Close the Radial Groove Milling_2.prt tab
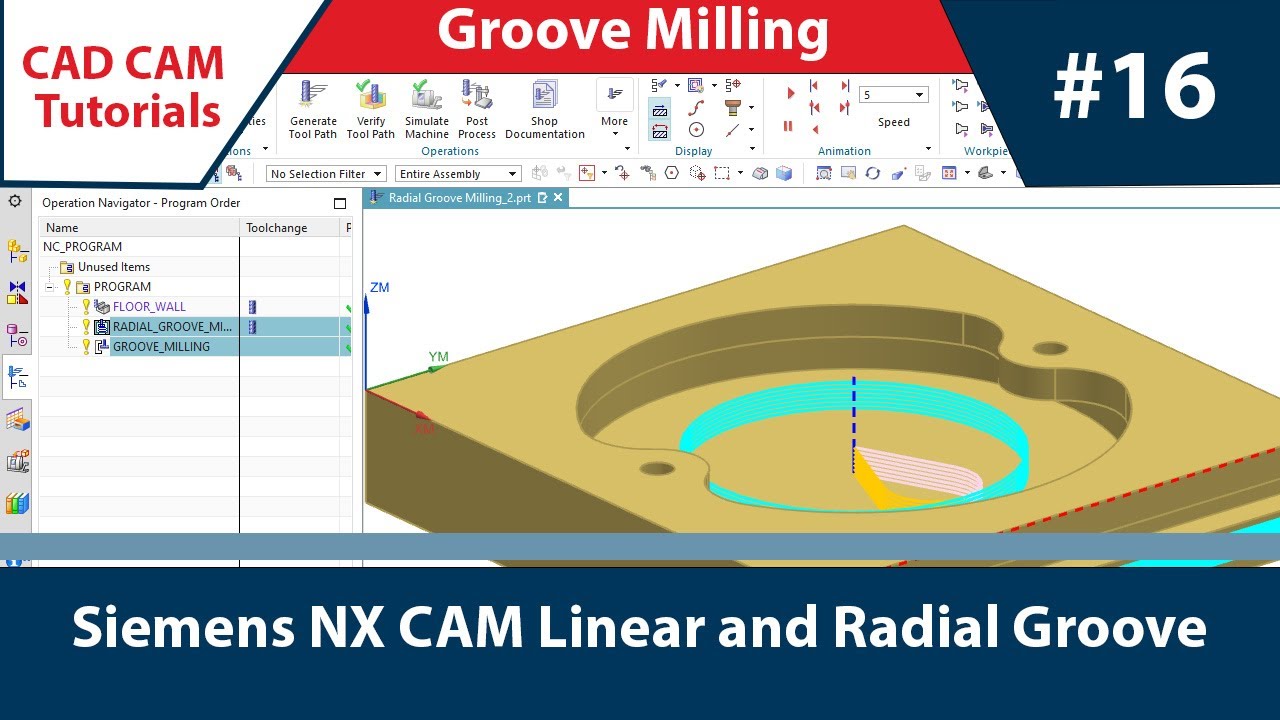The width and height of the screenshot is (1280, 720). (x=558, y=198)
